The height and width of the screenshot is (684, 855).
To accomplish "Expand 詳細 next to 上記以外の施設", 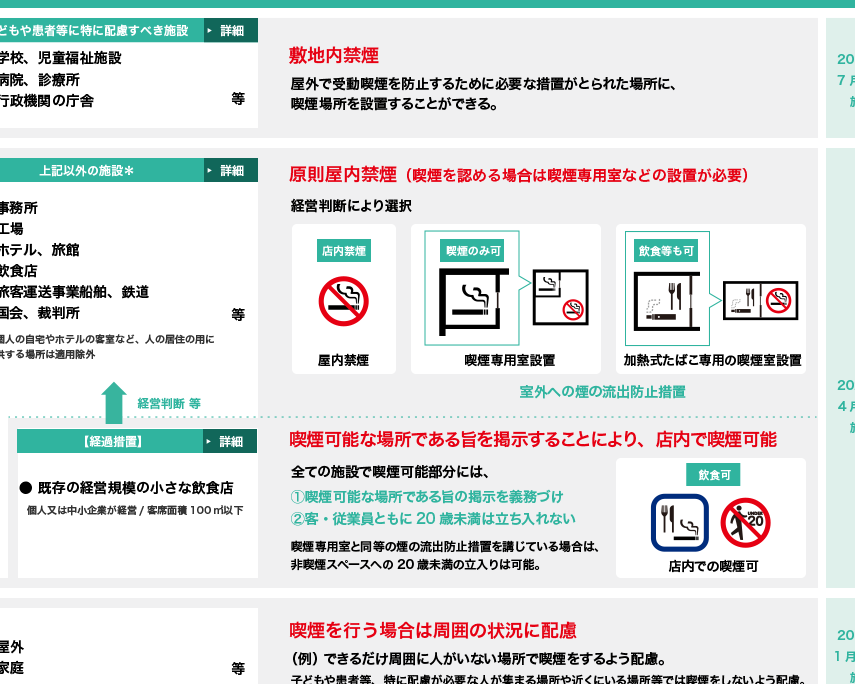I will click(x=230, y=171).
